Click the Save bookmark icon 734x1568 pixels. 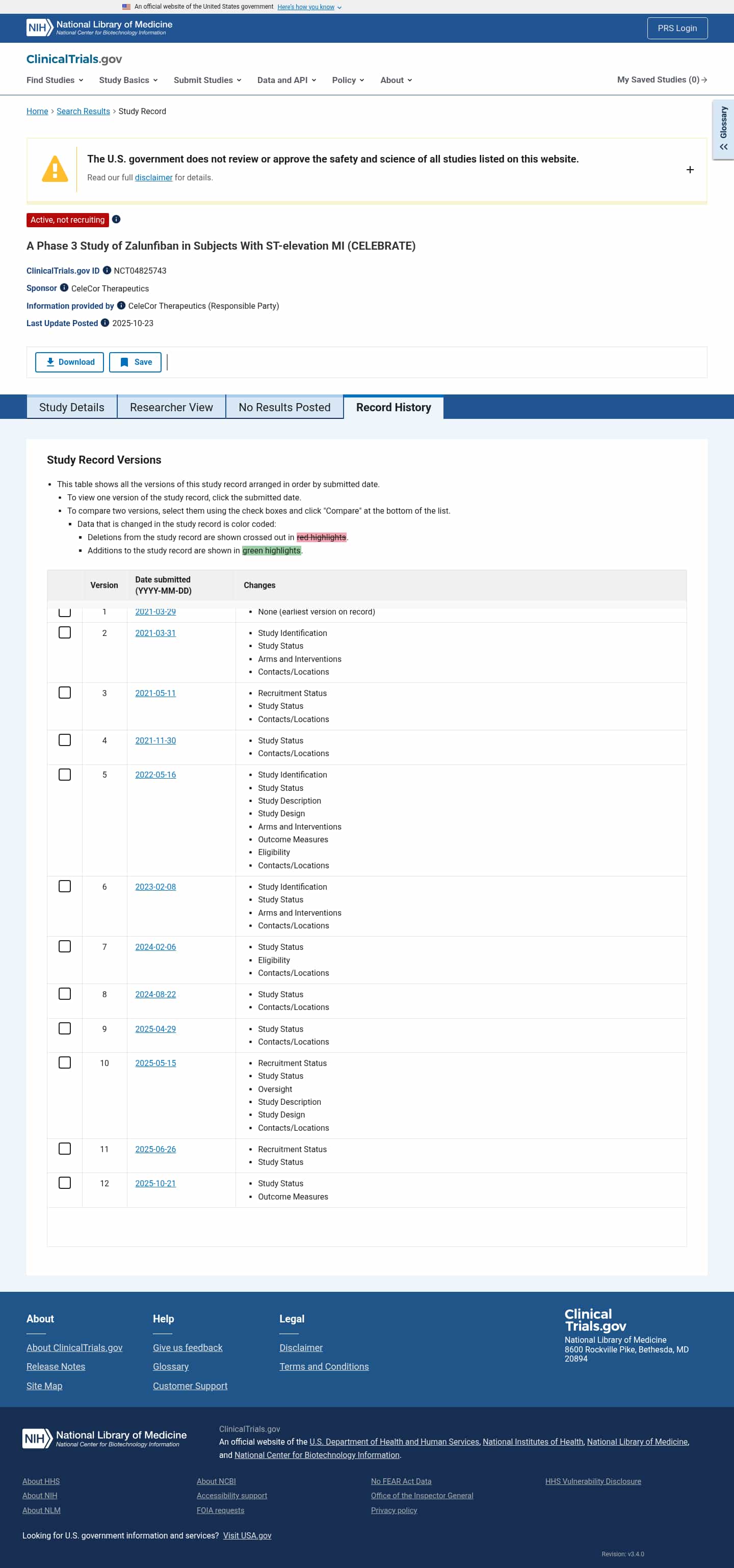(x=123, y=362)
